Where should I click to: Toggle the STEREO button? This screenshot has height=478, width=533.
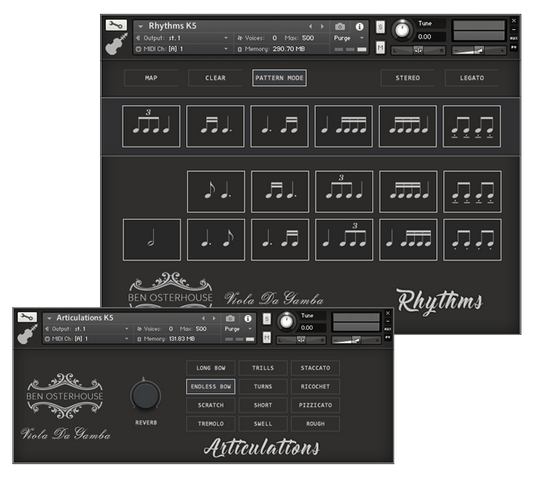pos(408,78)
